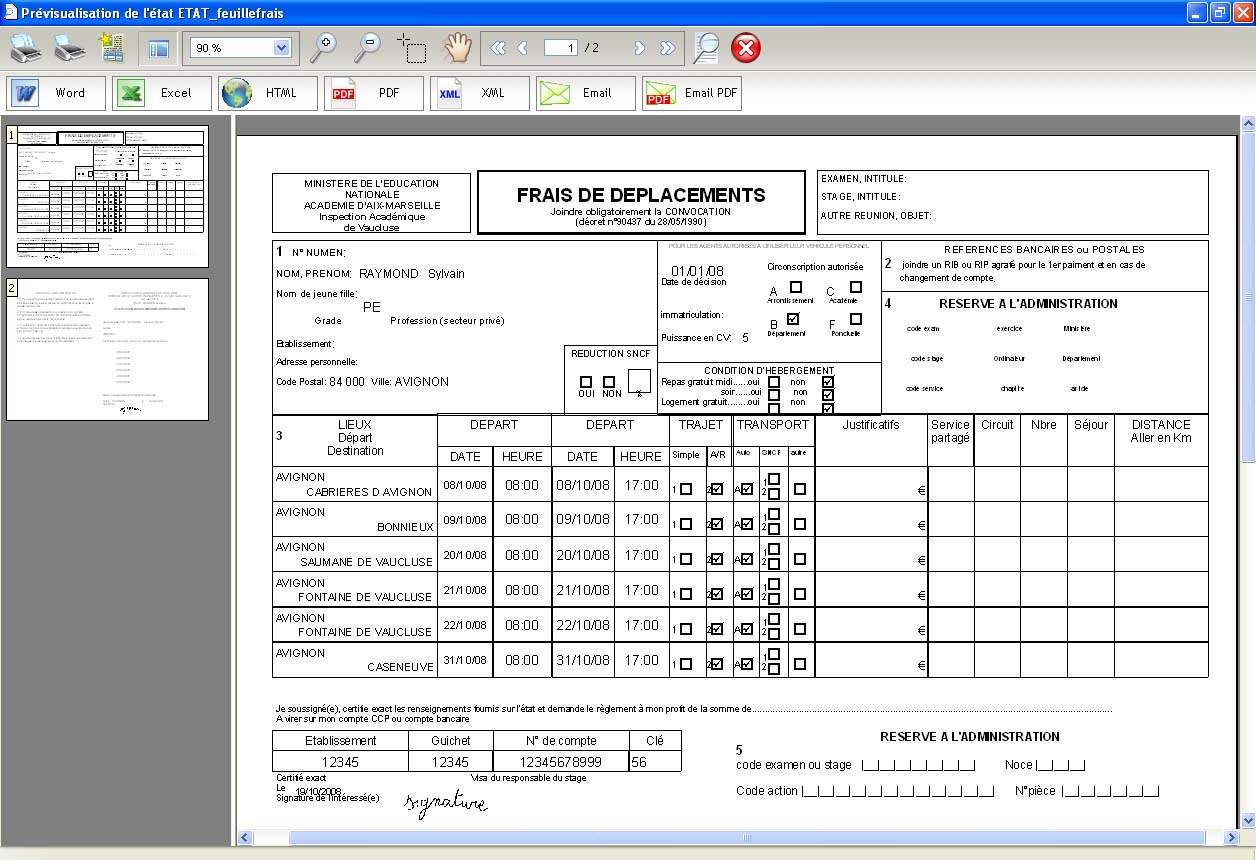Export the report to Word

tap(56, 93)
